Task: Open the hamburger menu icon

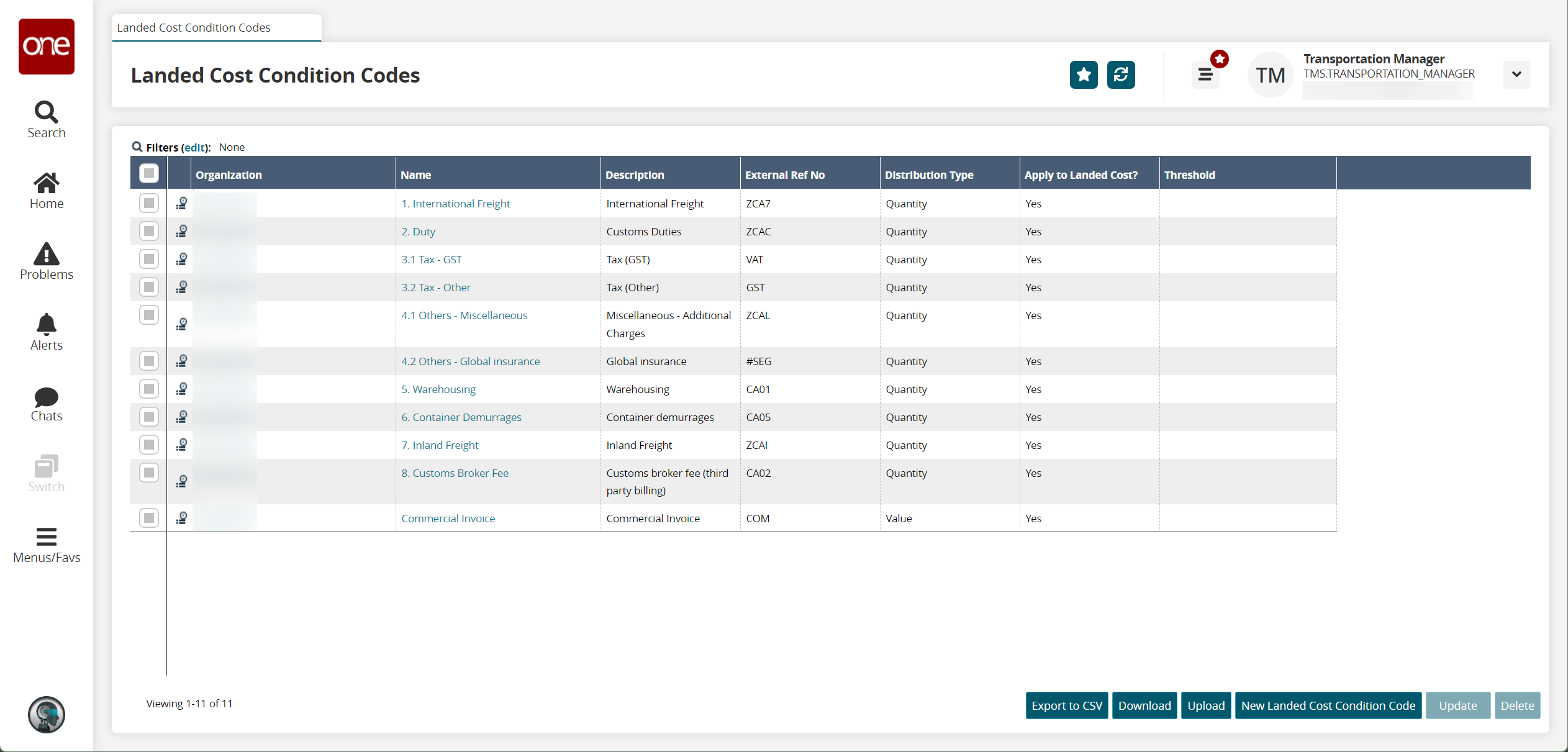Action: point(1205,75)
